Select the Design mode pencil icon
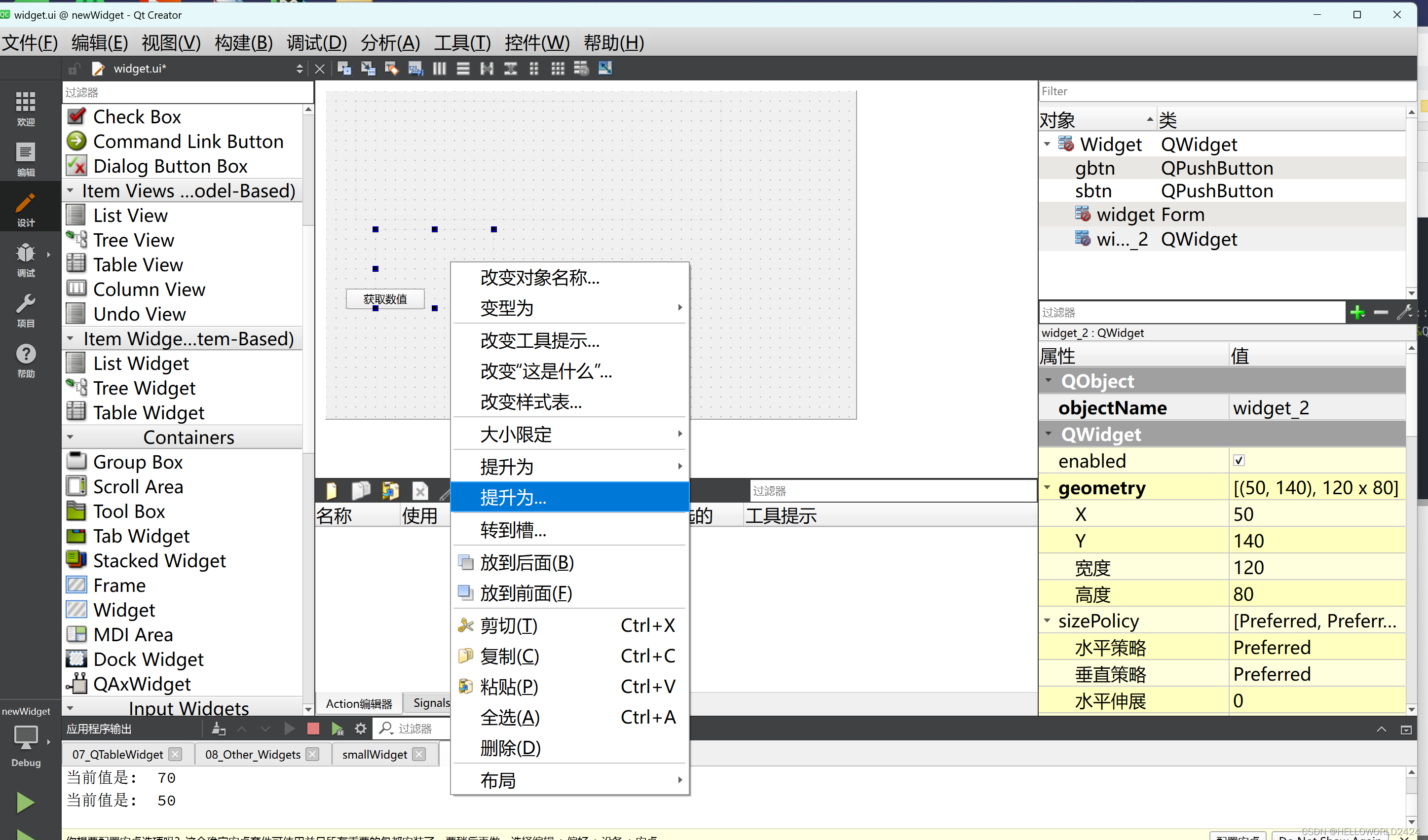This screenshot has height=840, width=1428. click(26, 209)
